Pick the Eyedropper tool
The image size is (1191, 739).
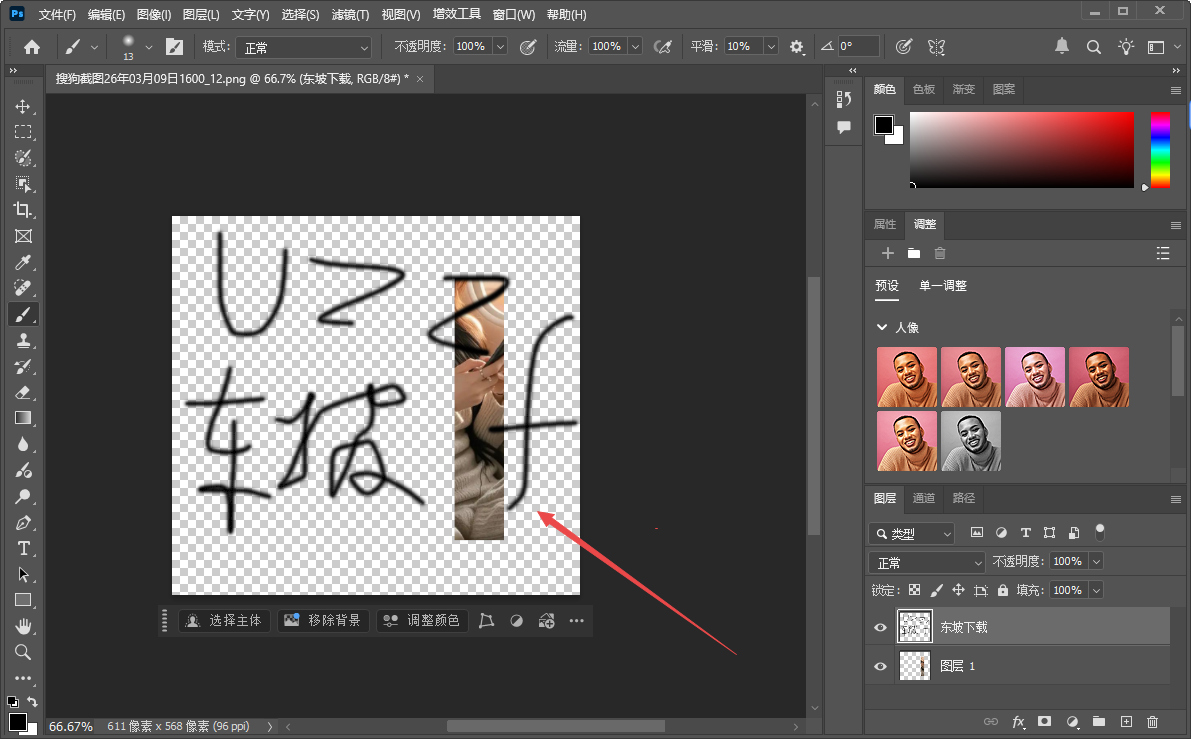[x=23, y=262]
